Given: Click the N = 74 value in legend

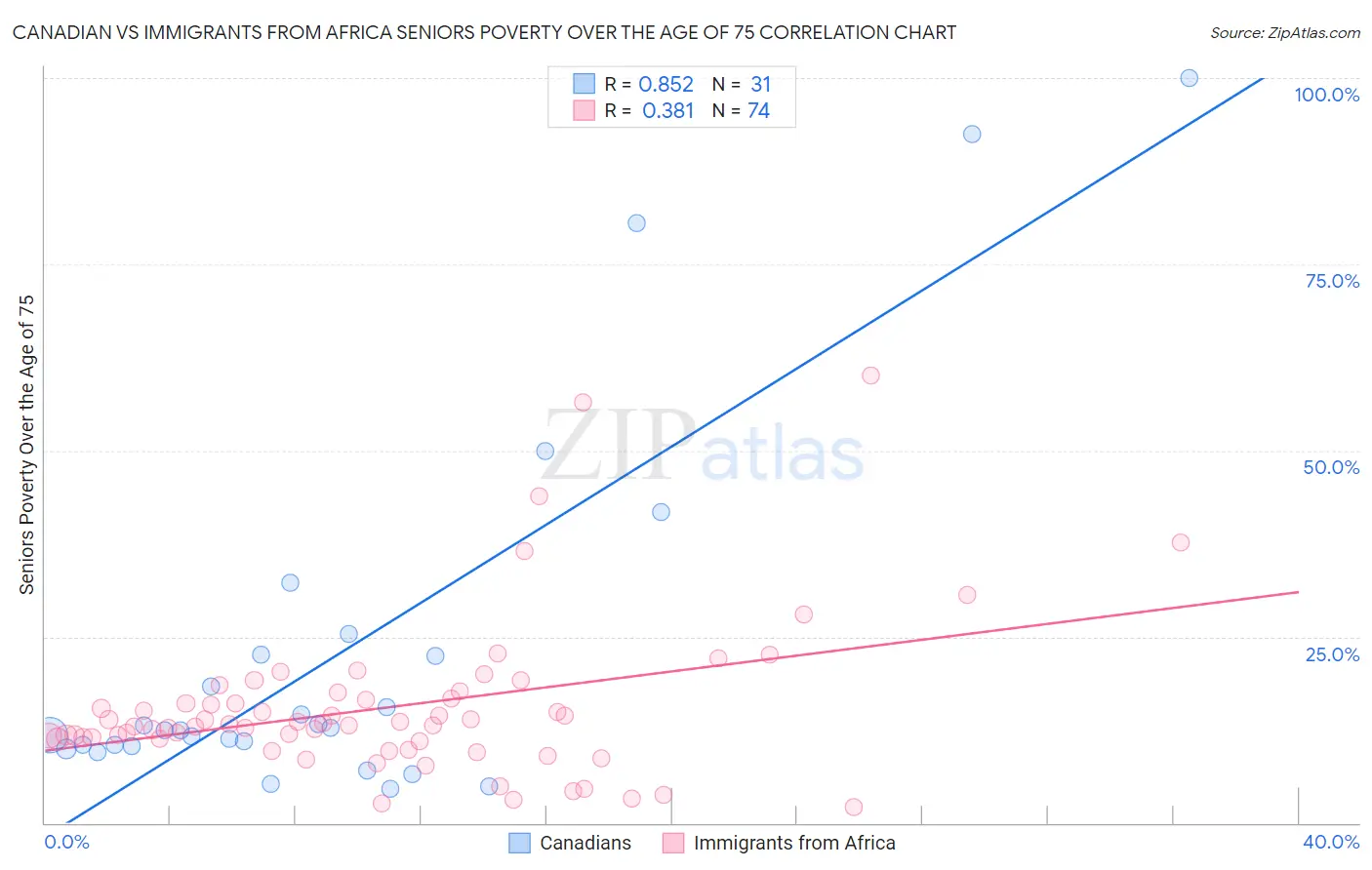Looking at the screenshot, I should (x=741, y=110).
